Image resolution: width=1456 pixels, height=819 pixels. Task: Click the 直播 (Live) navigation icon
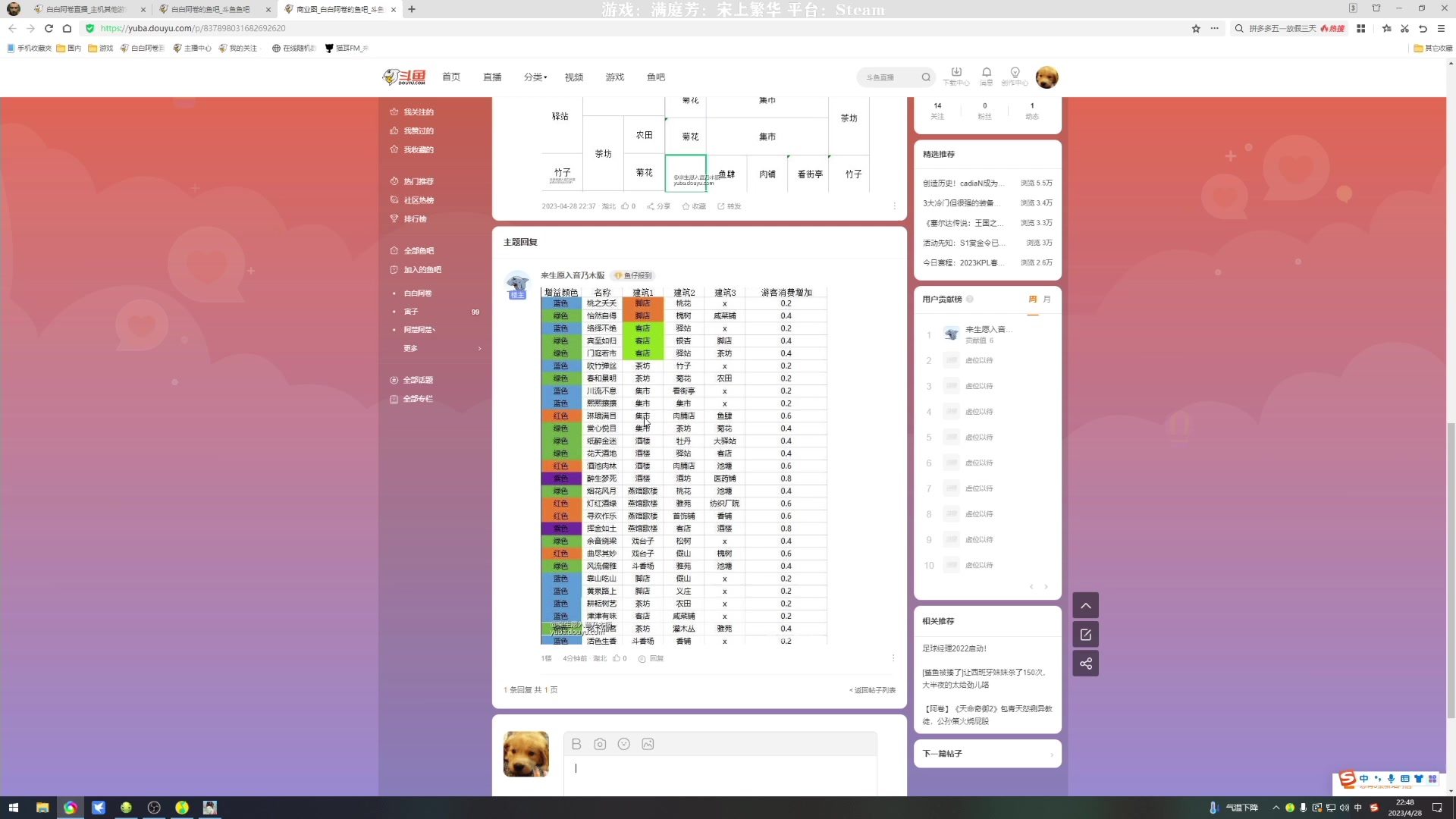(492, 77)
